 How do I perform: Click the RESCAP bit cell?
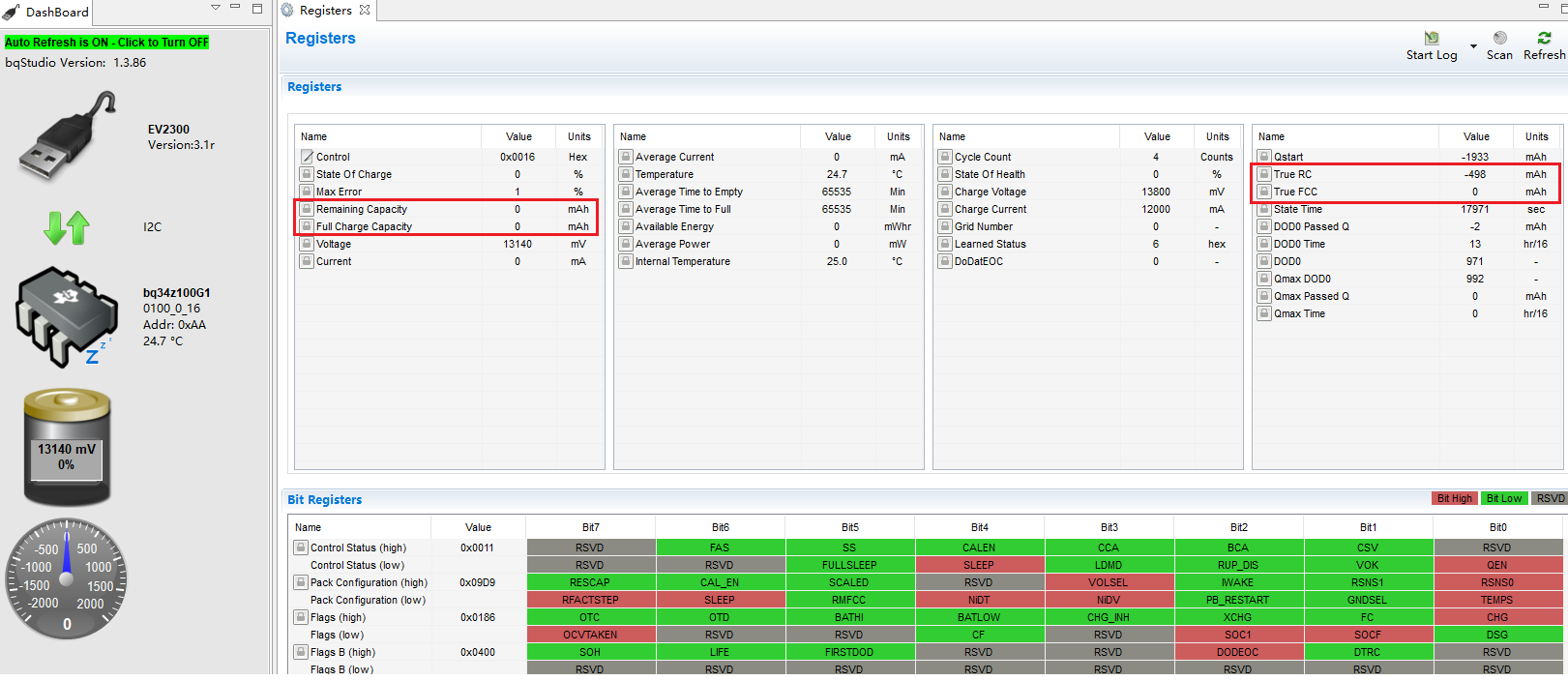click(x=590, y=582)
